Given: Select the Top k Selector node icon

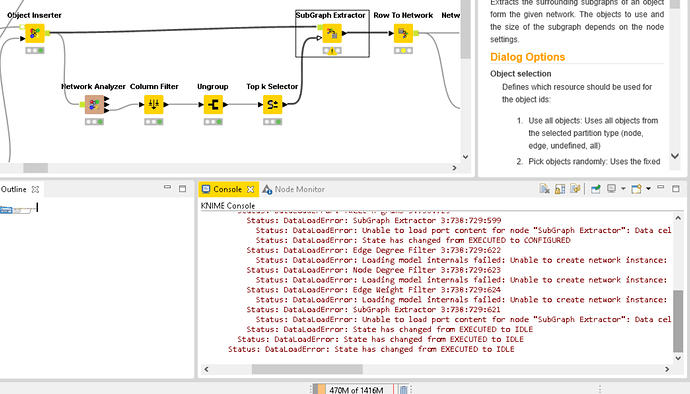Looking at the screenshot, I should tap(272, 105).
